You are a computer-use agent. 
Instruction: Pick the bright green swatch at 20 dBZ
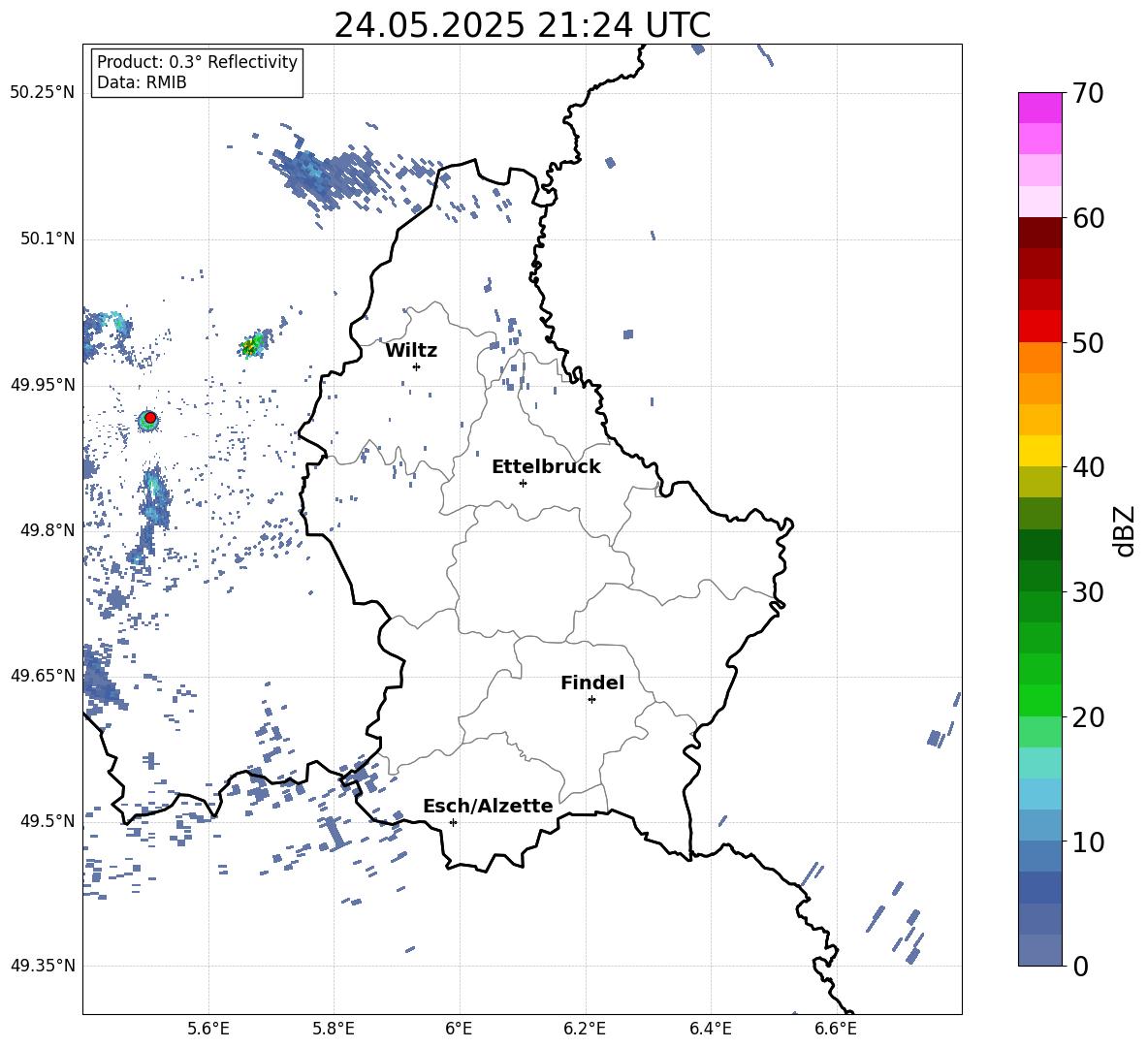tap(1039, 700)
